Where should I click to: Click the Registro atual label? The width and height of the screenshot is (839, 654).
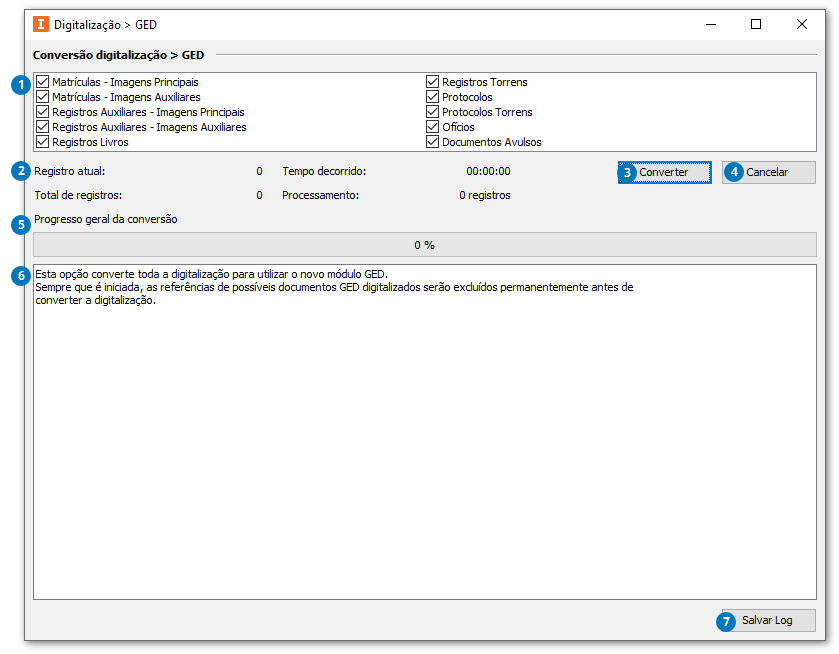pyautogui.click(x=70, y=171)
